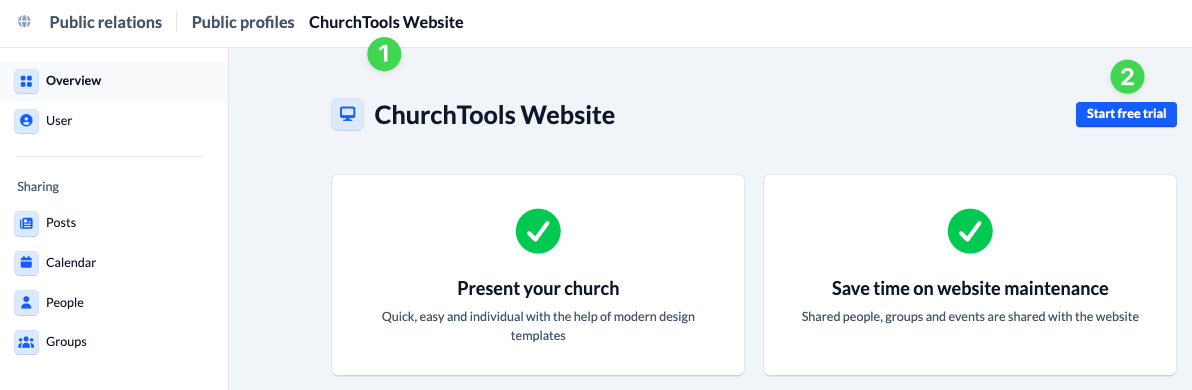Open the Public relations breadcrumb

tap(106, 22)
